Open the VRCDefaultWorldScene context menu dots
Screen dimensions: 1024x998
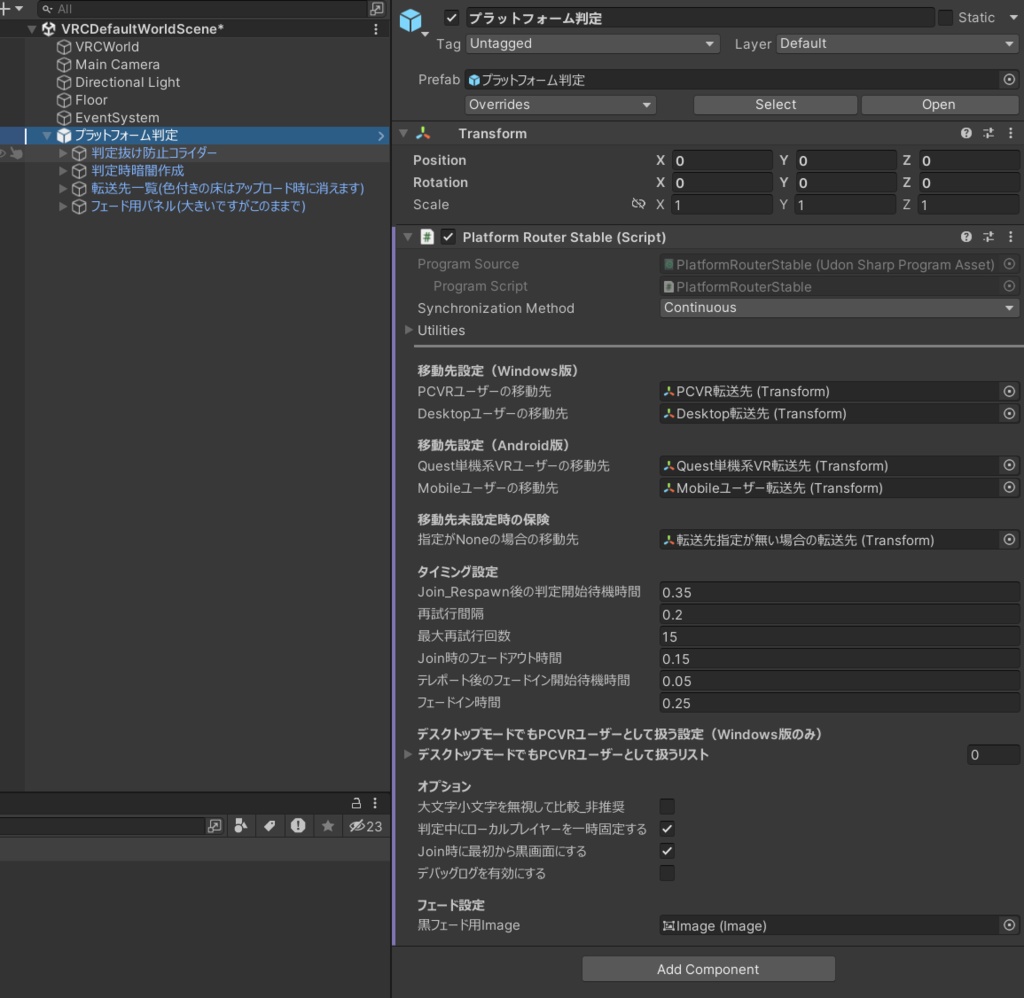375,28
